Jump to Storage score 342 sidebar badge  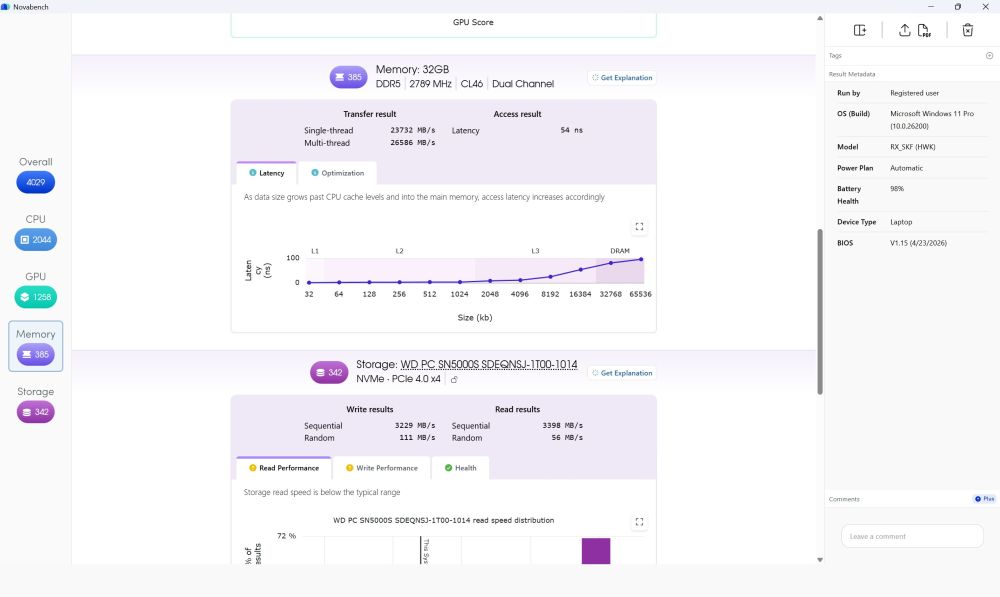[36, 412]
